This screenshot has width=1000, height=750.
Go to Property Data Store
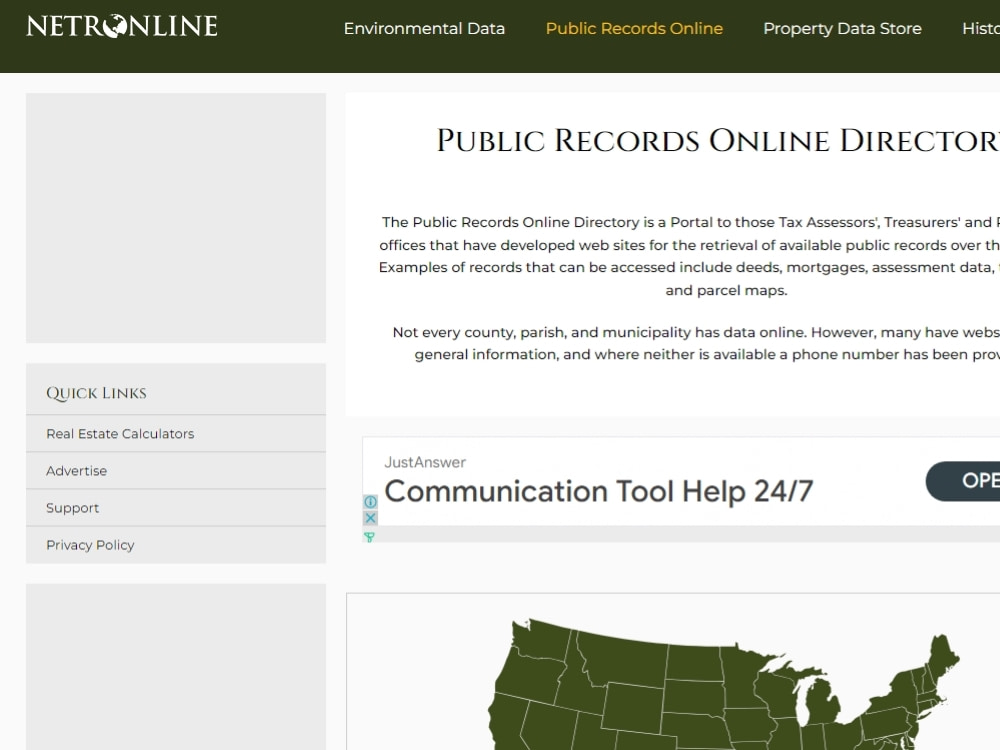point(842,29)
